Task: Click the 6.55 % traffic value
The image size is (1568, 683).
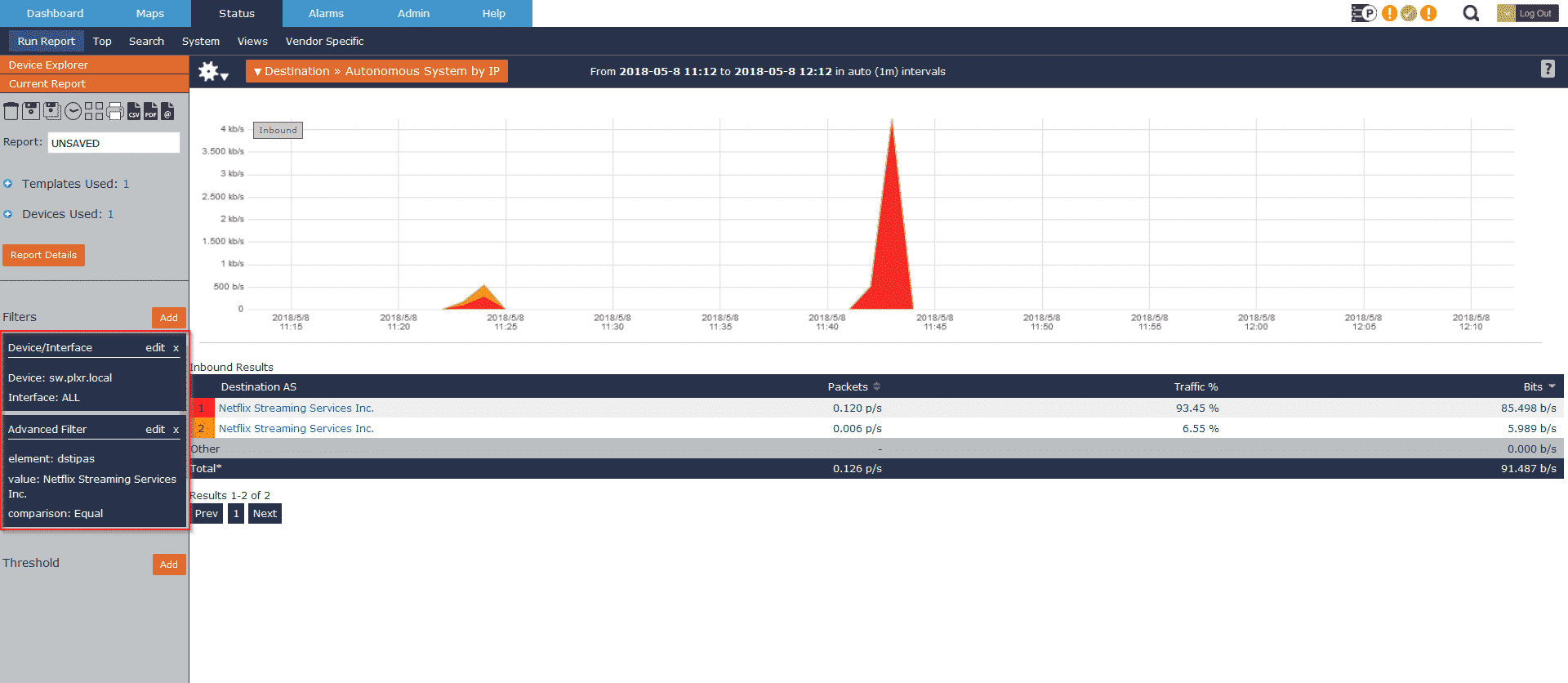Action: click(x=1200, y=428)
